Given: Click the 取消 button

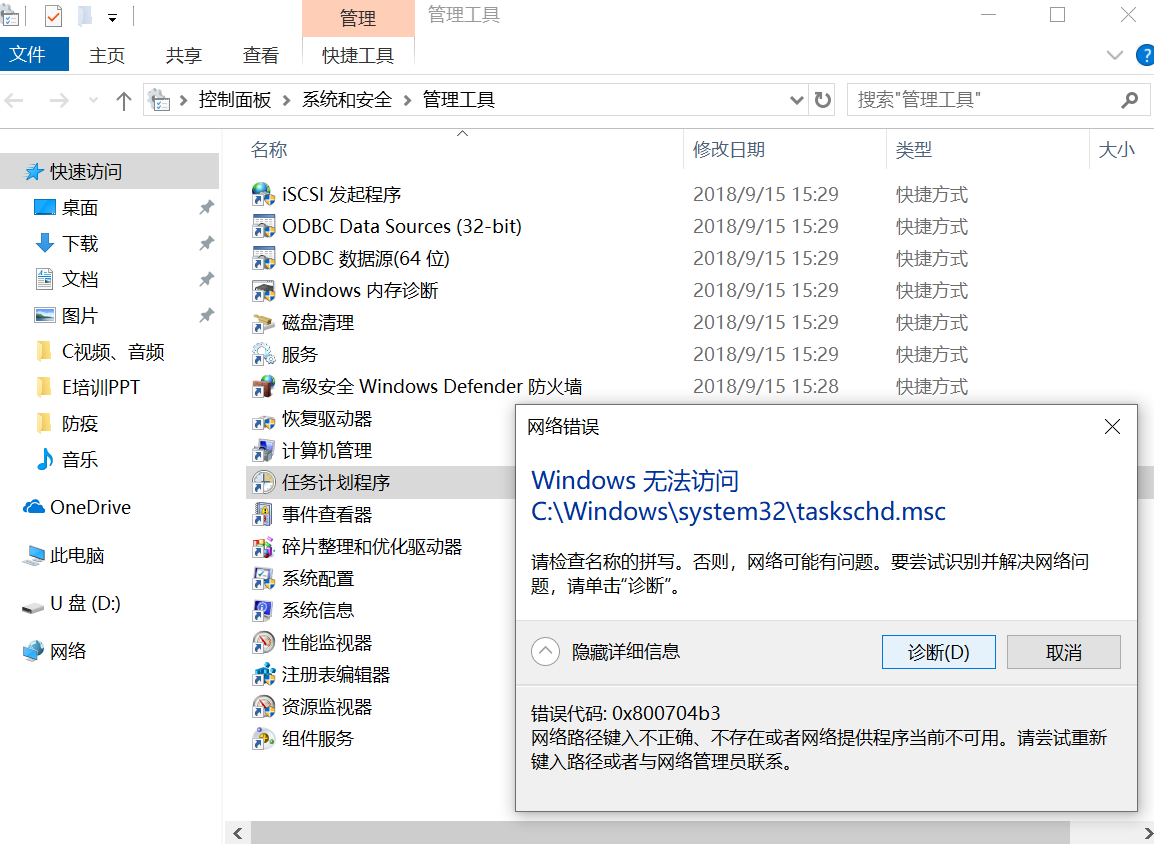Looking at the screenshot, I should click(x=1063, y=652).
